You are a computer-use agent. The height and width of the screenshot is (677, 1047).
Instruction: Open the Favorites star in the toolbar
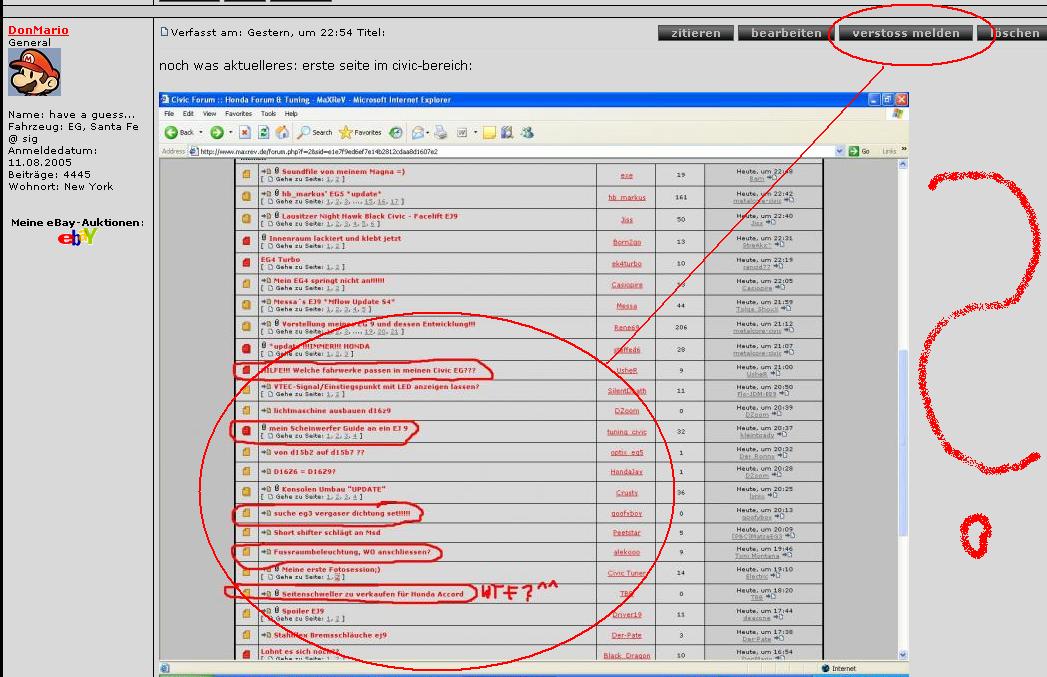coord(360,132)
